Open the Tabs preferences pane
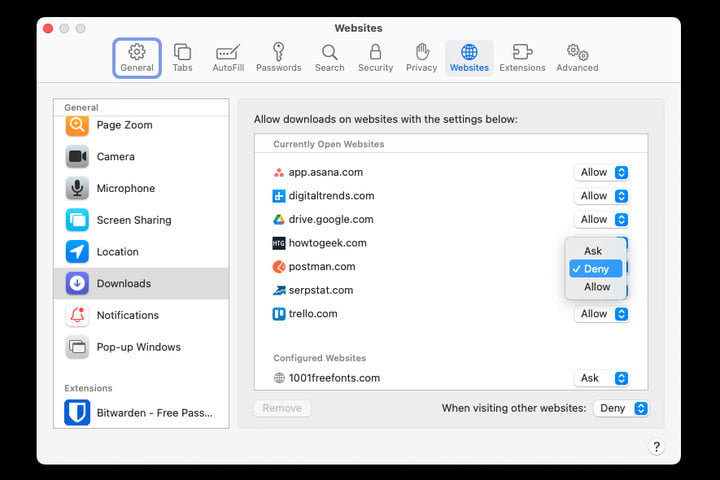 (x=182, y=58)
